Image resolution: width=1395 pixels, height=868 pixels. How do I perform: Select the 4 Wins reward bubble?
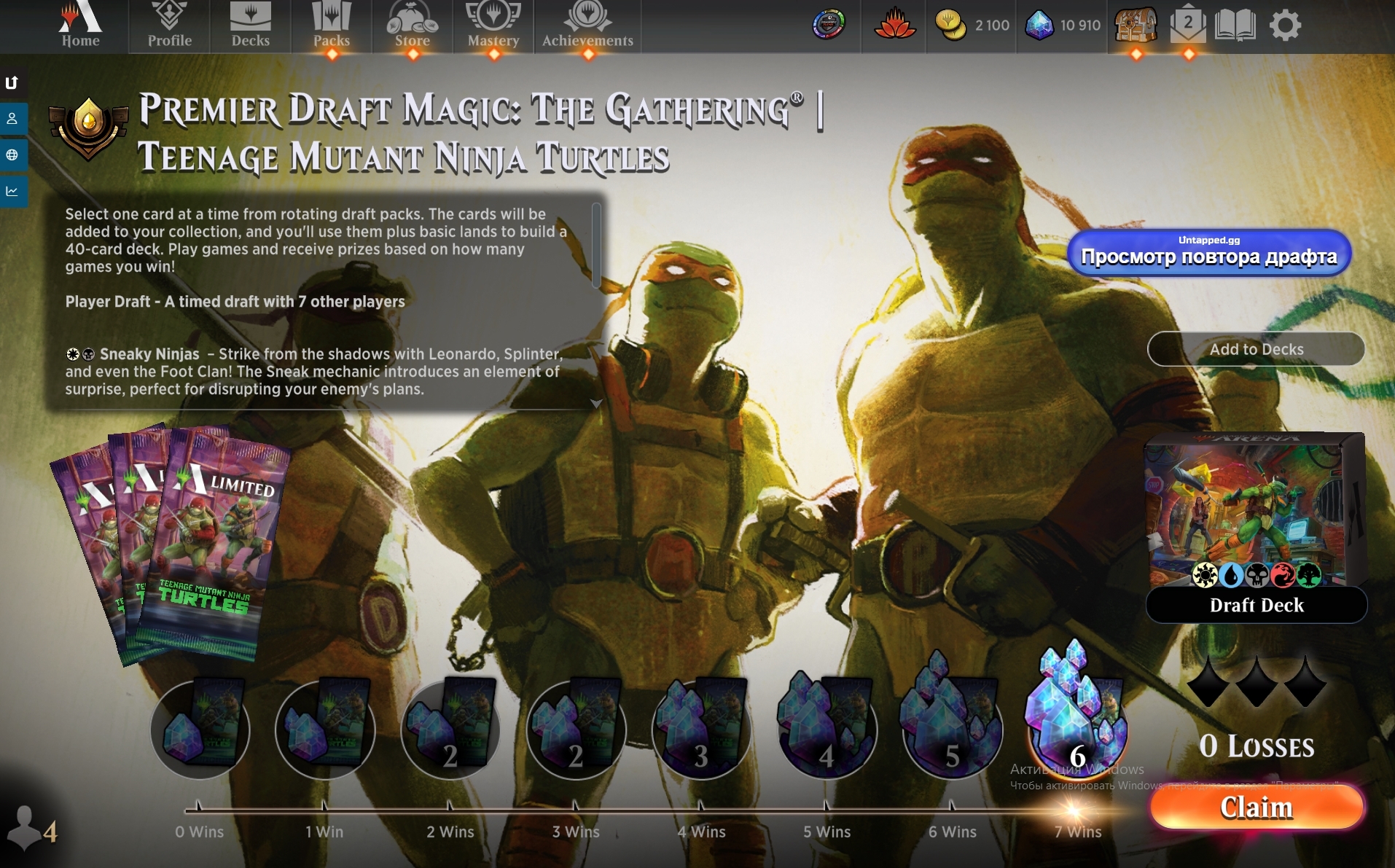[x=701, y=729]
